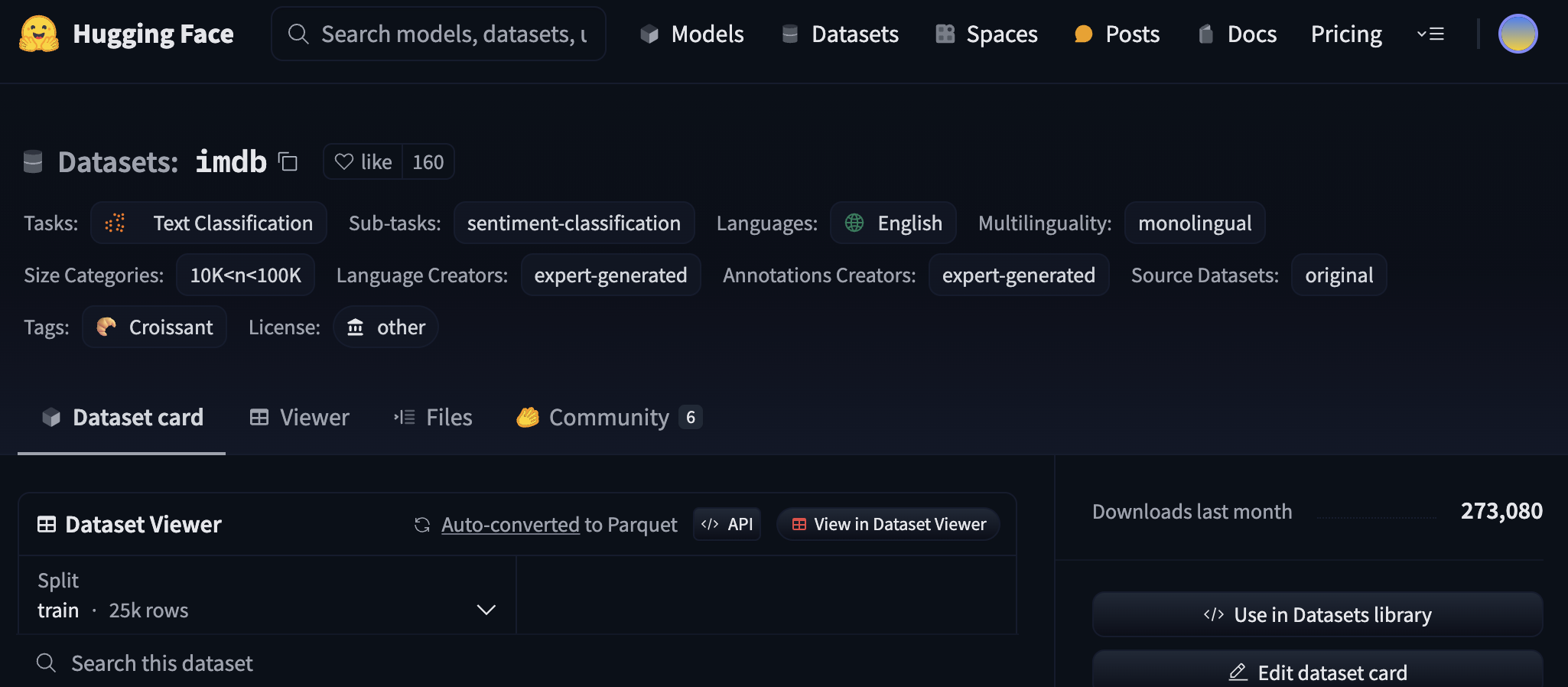Open Models from navigation bar
The image size is (1568, 687).
692,34
